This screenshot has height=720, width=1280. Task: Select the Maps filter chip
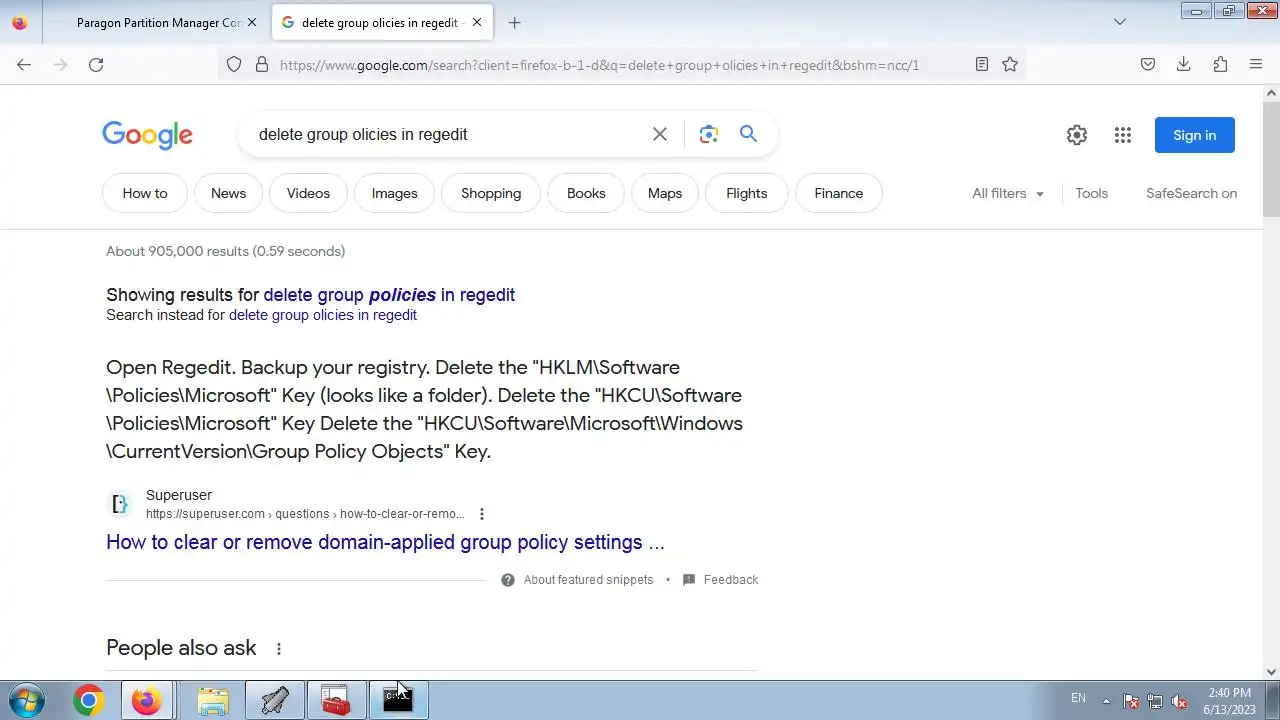click(665, 193)
